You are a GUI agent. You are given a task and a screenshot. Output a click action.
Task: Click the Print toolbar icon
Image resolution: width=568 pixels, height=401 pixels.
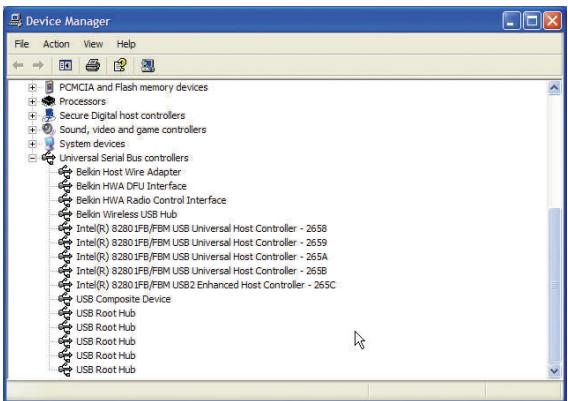93,65
